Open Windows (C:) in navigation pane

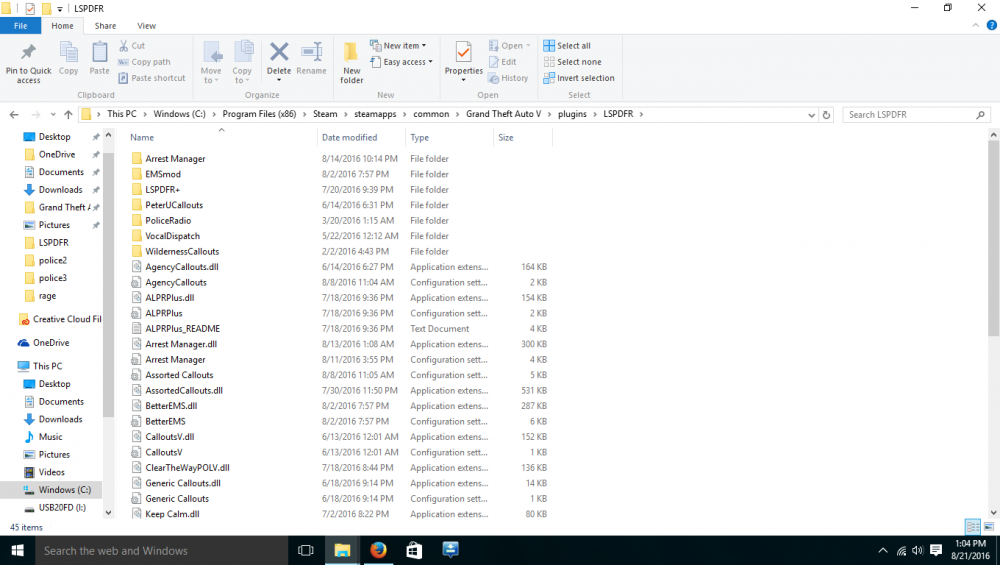point(64,490)
